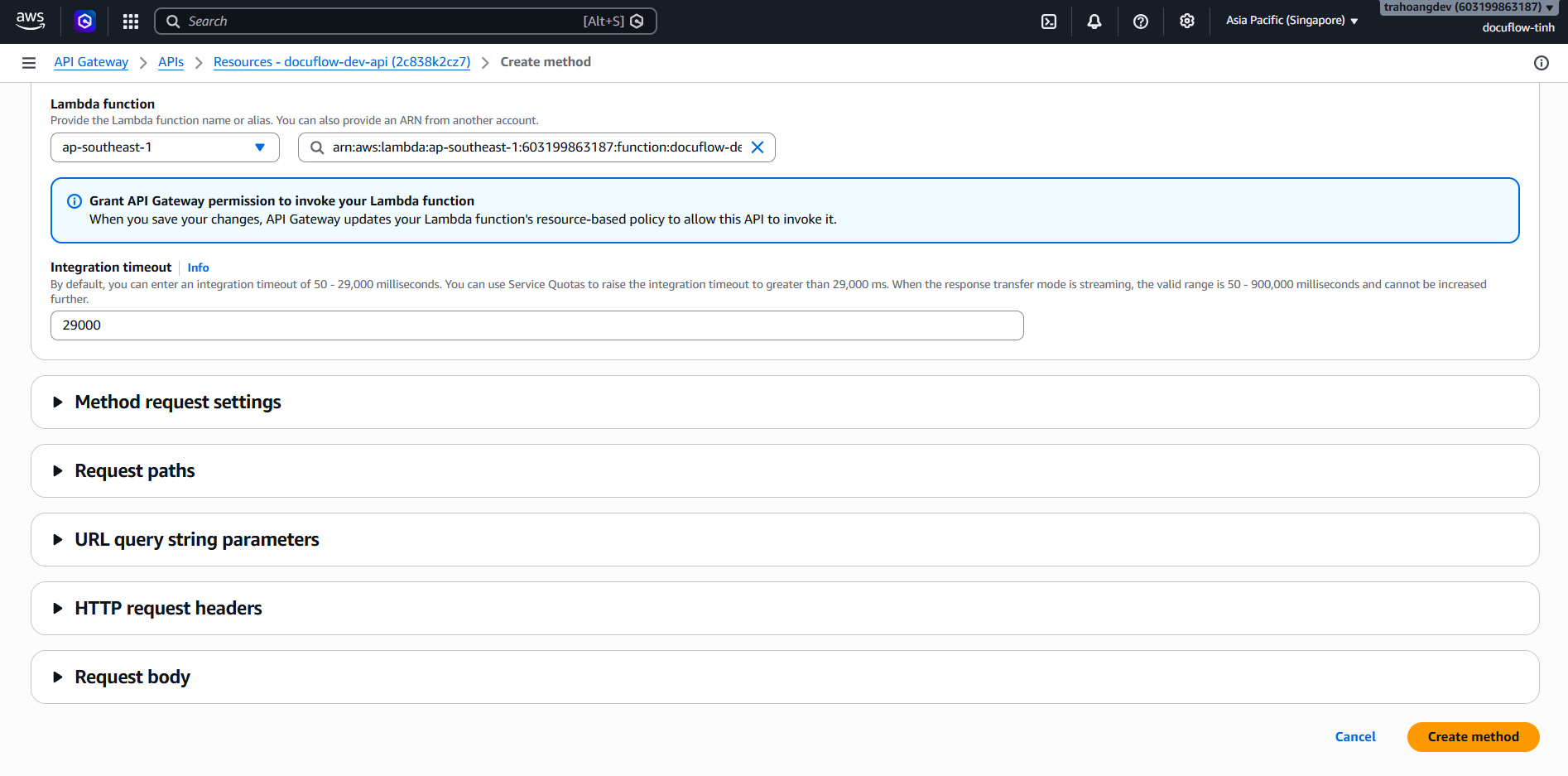Click the Create method breadcrumb text
Screen dimensions: 1568x776
coord(546,62)
